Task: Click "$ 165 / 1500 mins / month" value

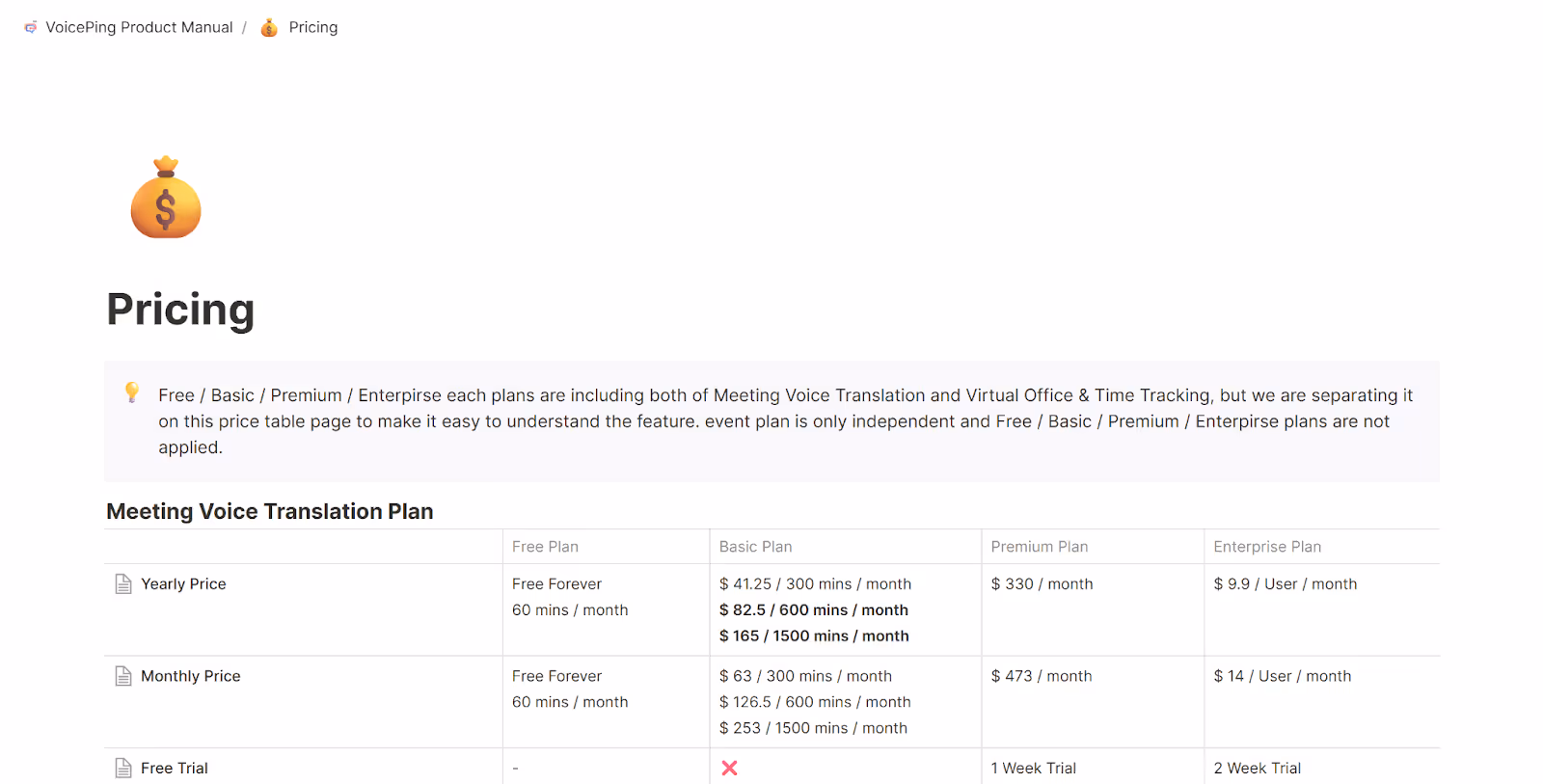Action: (x=814, y=635)
